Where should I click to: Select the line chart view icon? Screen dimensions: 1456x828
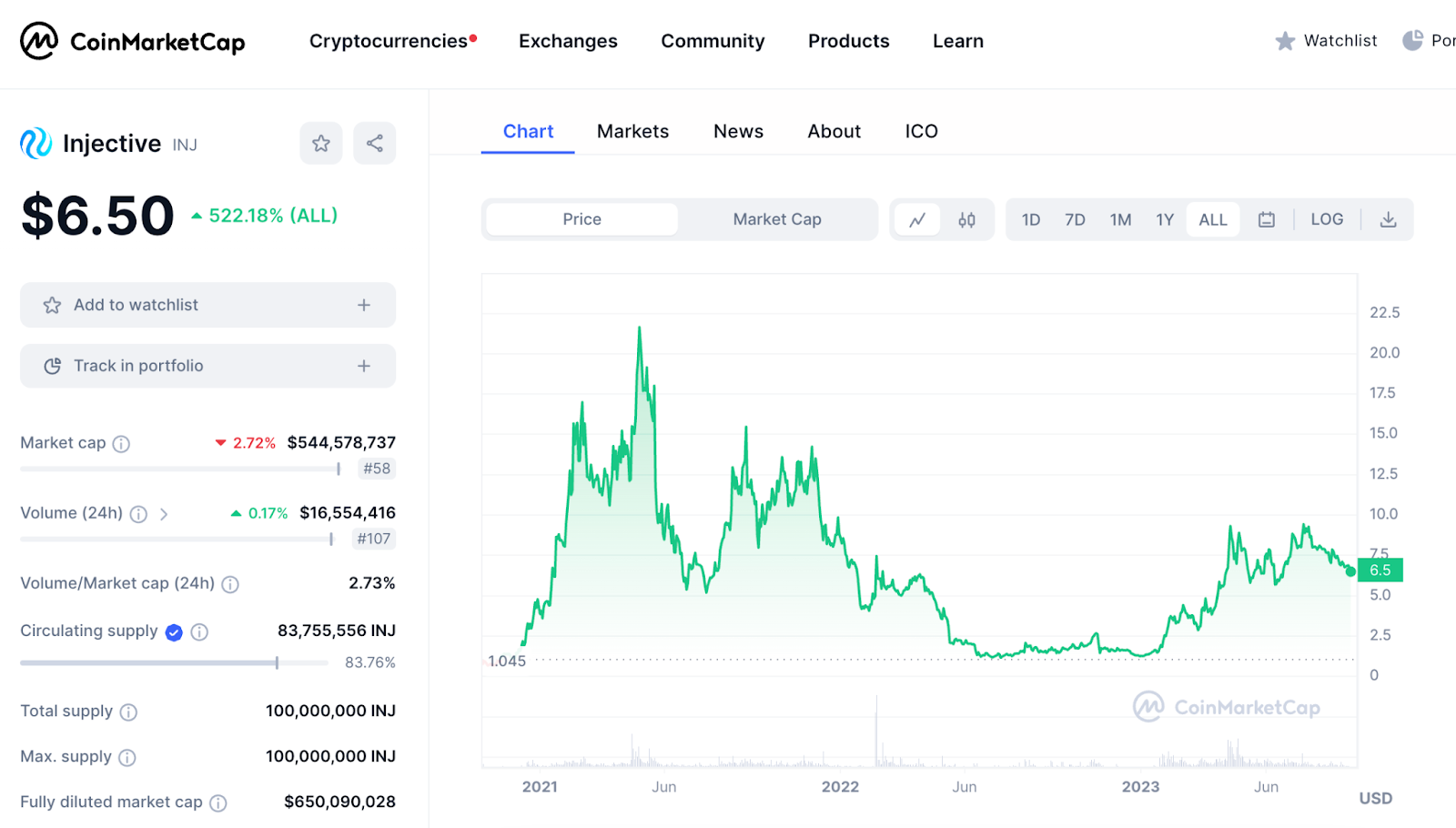click(x=917, y=219)
